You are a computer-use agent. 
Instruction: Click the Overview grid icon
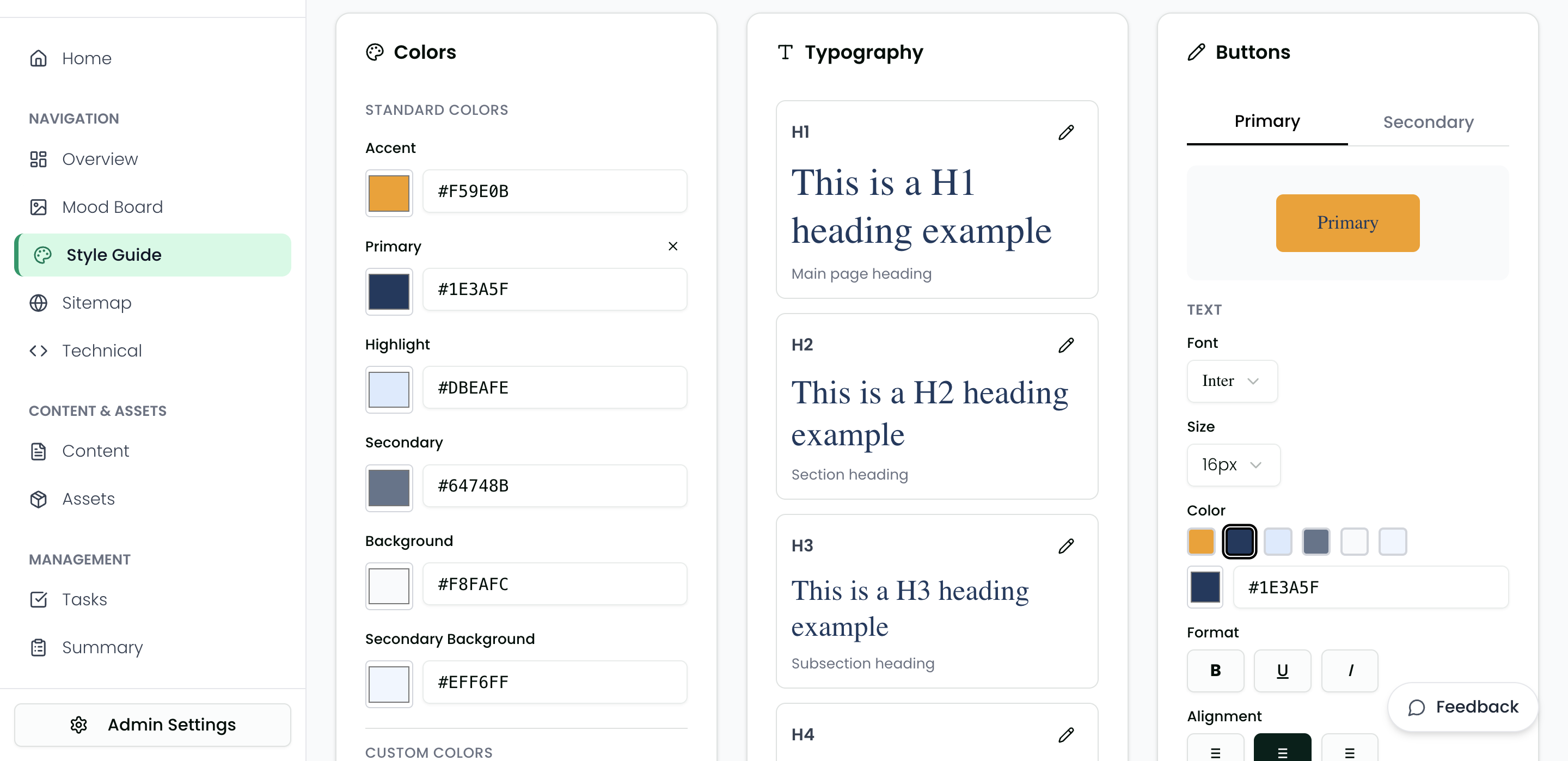click(x=38, y=159)
